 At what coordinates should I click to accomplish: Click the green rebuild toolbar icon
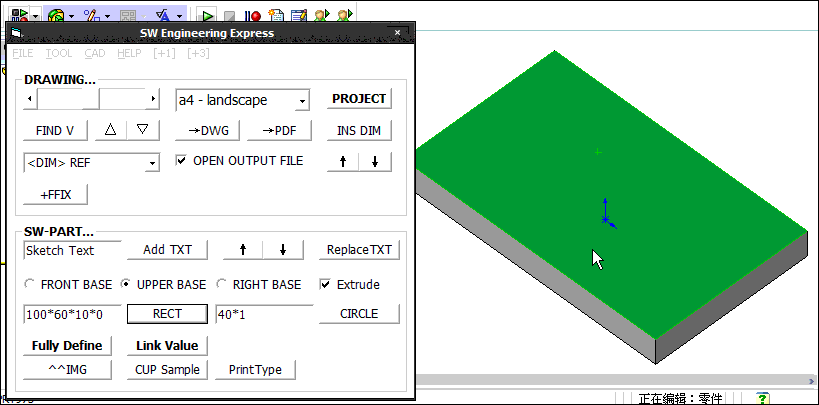56,15
